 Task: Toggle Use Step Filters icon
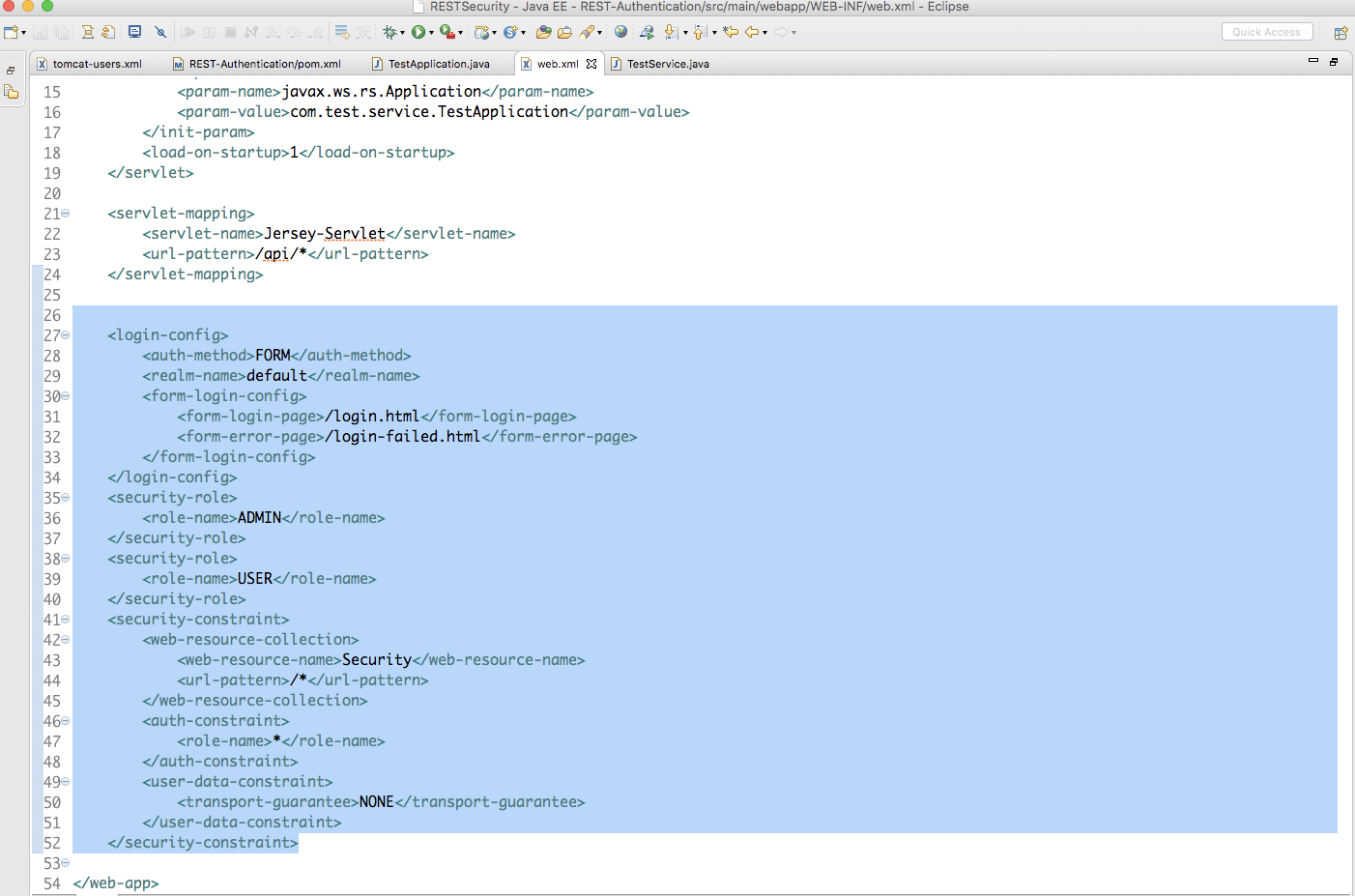(x=362, y=32)
